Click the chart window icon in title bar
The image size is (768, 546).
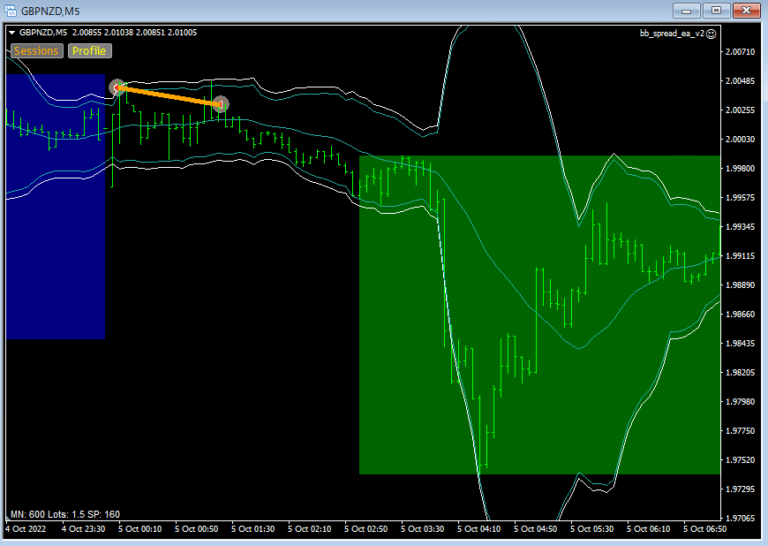tap(11, 10)
